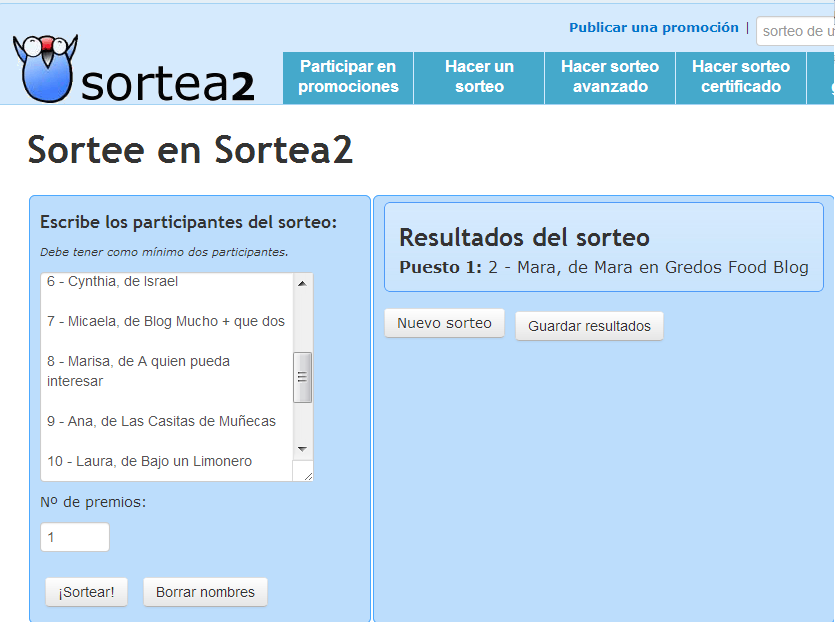This screenshot has width=835, height=622.
Task: Go to the Hacer un sorteo section
Action: [479, 77]
